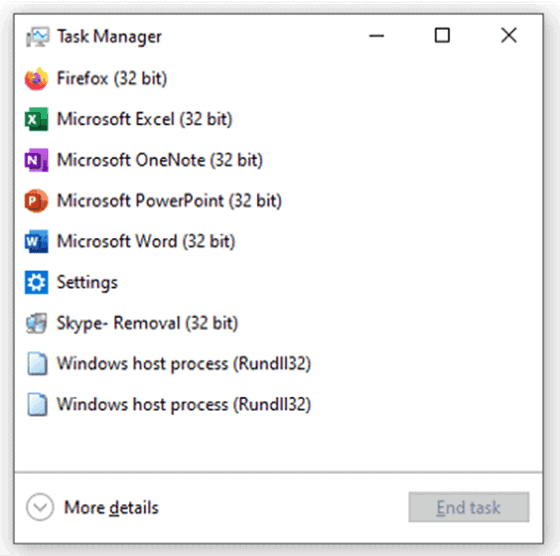This screenshot has width=560, height=556.
Task: Click the orange PowerPoint icon
Action: tap(36, 201)
